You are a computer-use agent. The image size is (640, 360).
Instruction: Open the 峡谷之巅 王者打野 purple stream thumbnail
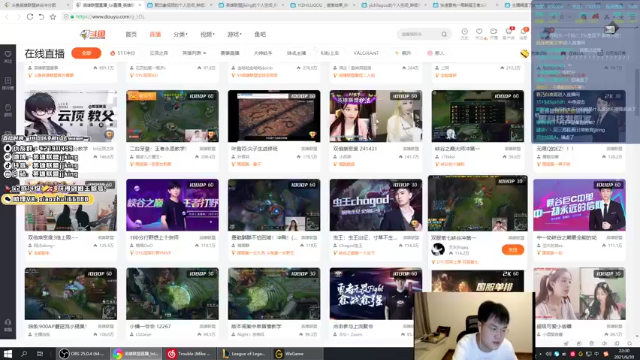(172, 204)
